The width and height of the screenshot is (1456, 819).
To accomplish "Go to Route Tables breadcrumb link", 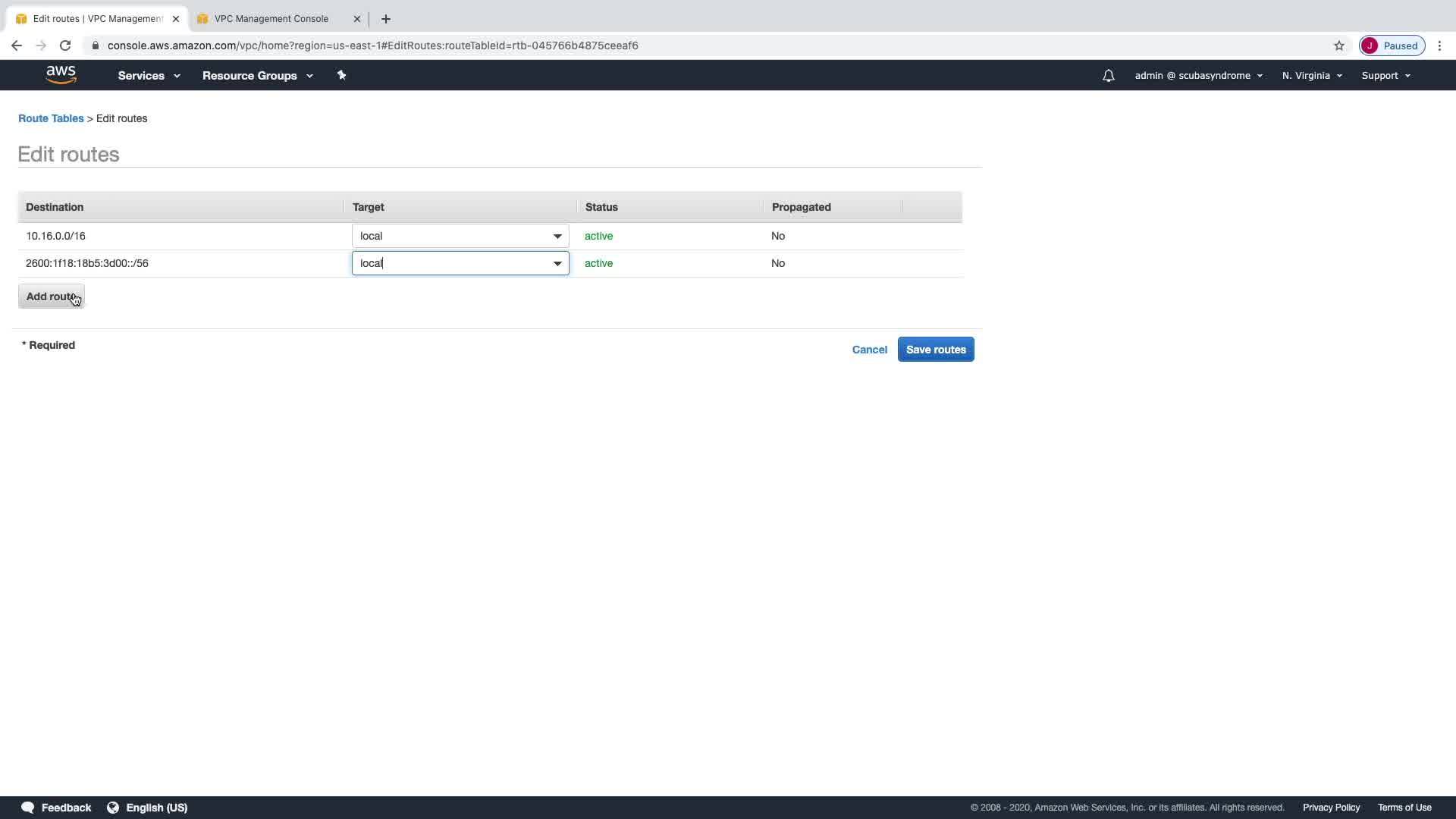I will tap(51, 118).
